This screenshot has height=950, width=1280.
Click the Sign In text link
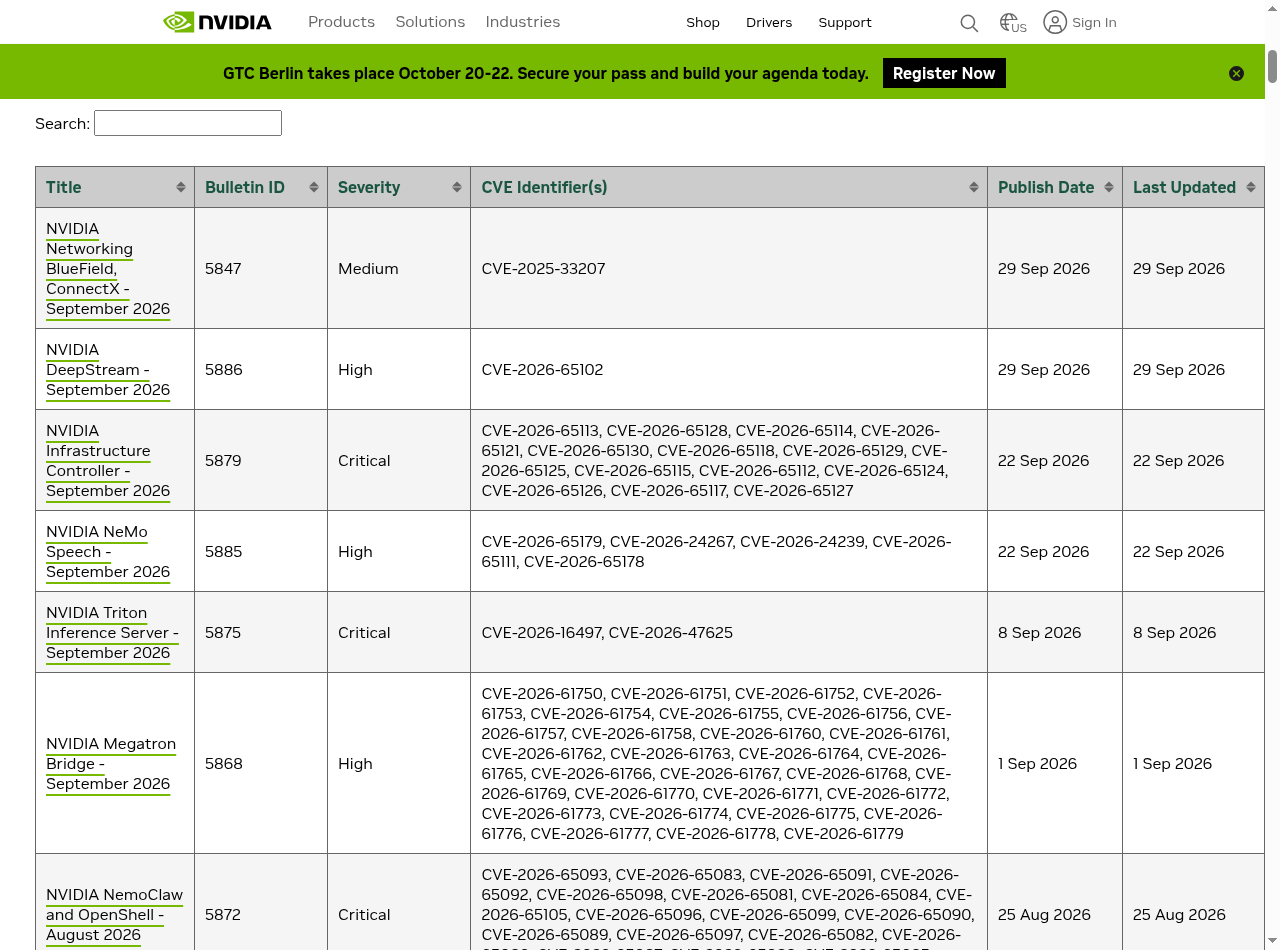click(x=1094, y=22)
